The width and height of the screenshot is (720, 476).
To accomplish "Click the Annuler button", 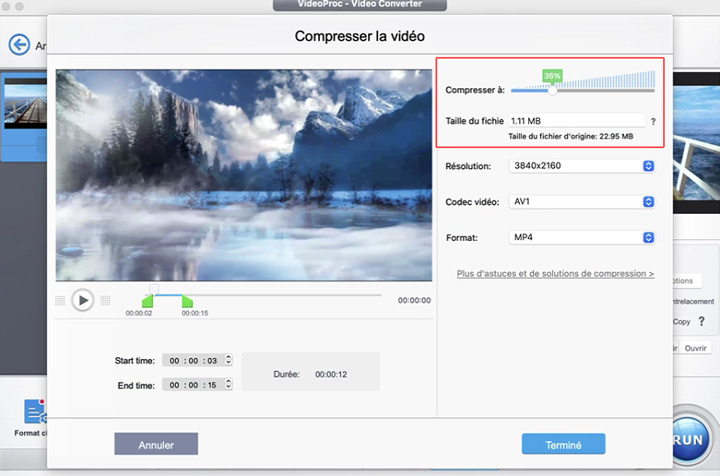I will [x=156, y=444].
